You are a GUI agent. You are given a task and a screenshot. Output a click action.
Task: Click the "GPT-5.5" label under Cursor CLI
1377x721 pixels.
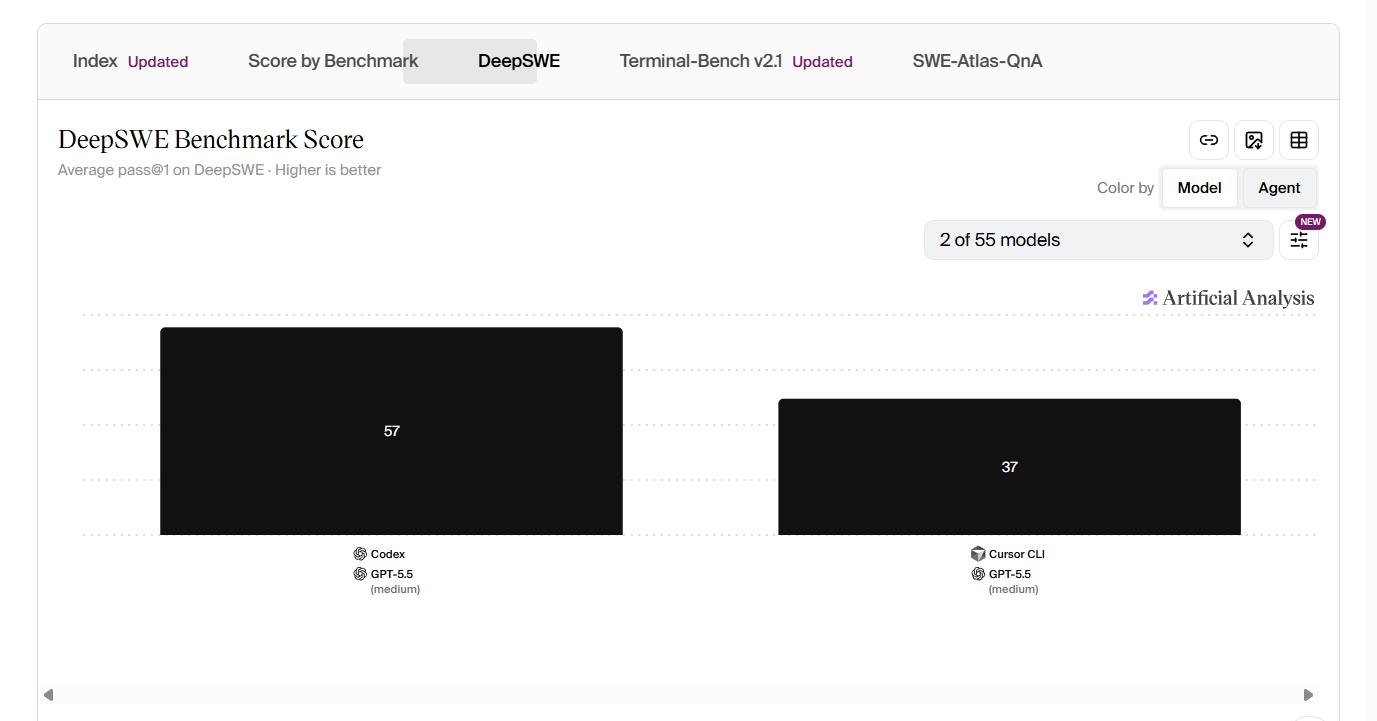1010,574
